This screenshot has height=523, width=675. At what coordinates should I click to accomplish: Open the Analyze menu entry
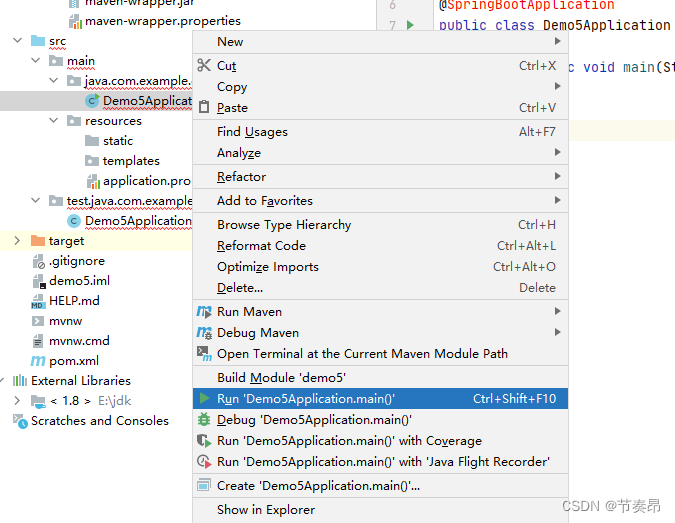pyautogui.click(x=380, y=152)
